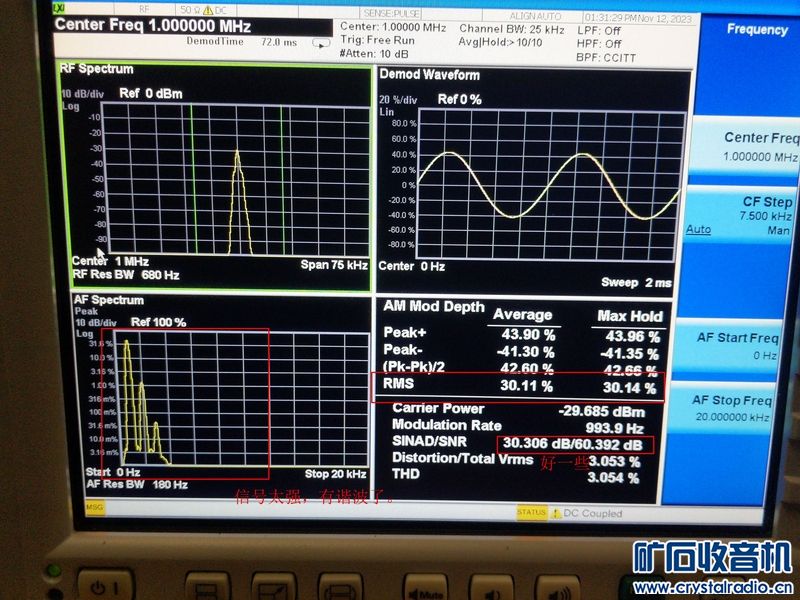Click the demod time loop icon

point(321,44)
